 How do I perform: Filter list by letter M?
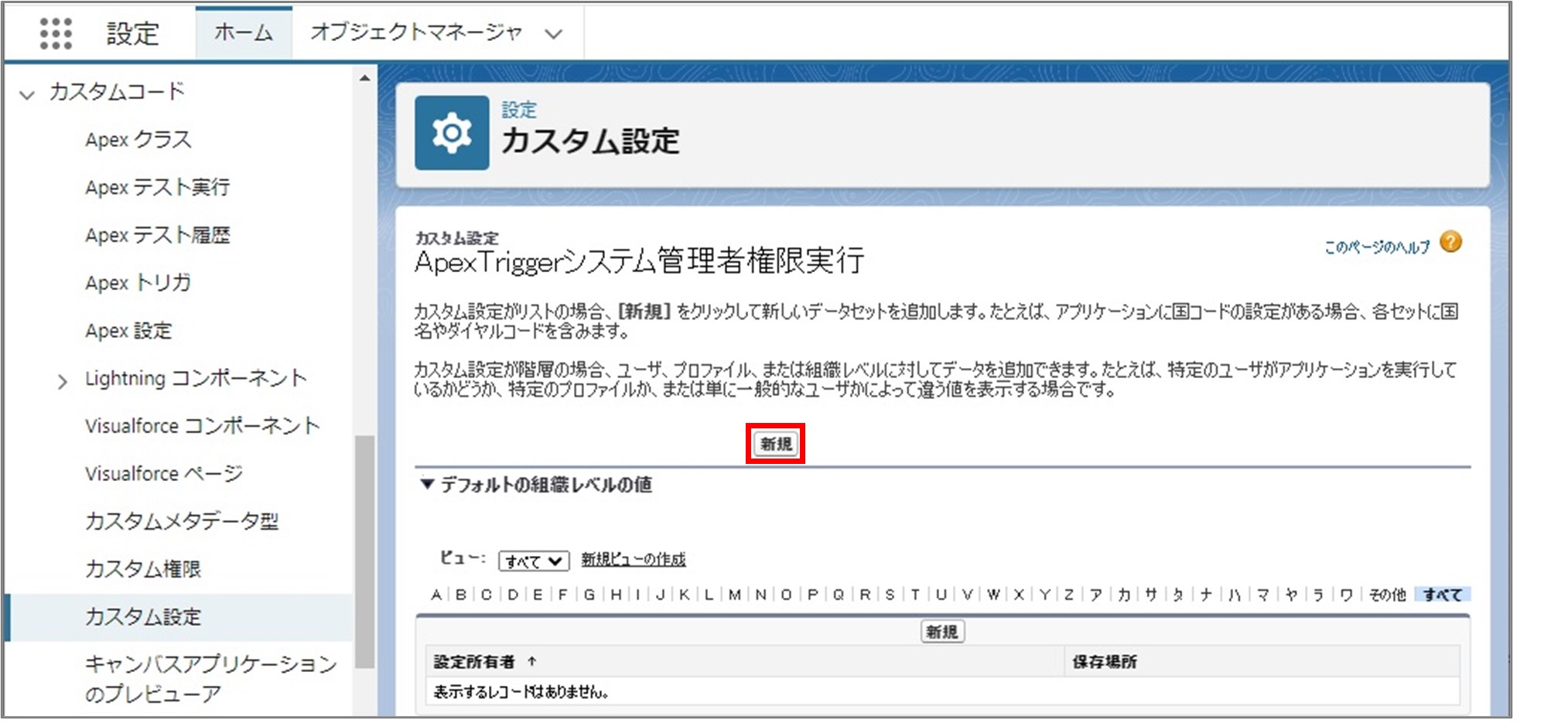click(x=734, y=595)
